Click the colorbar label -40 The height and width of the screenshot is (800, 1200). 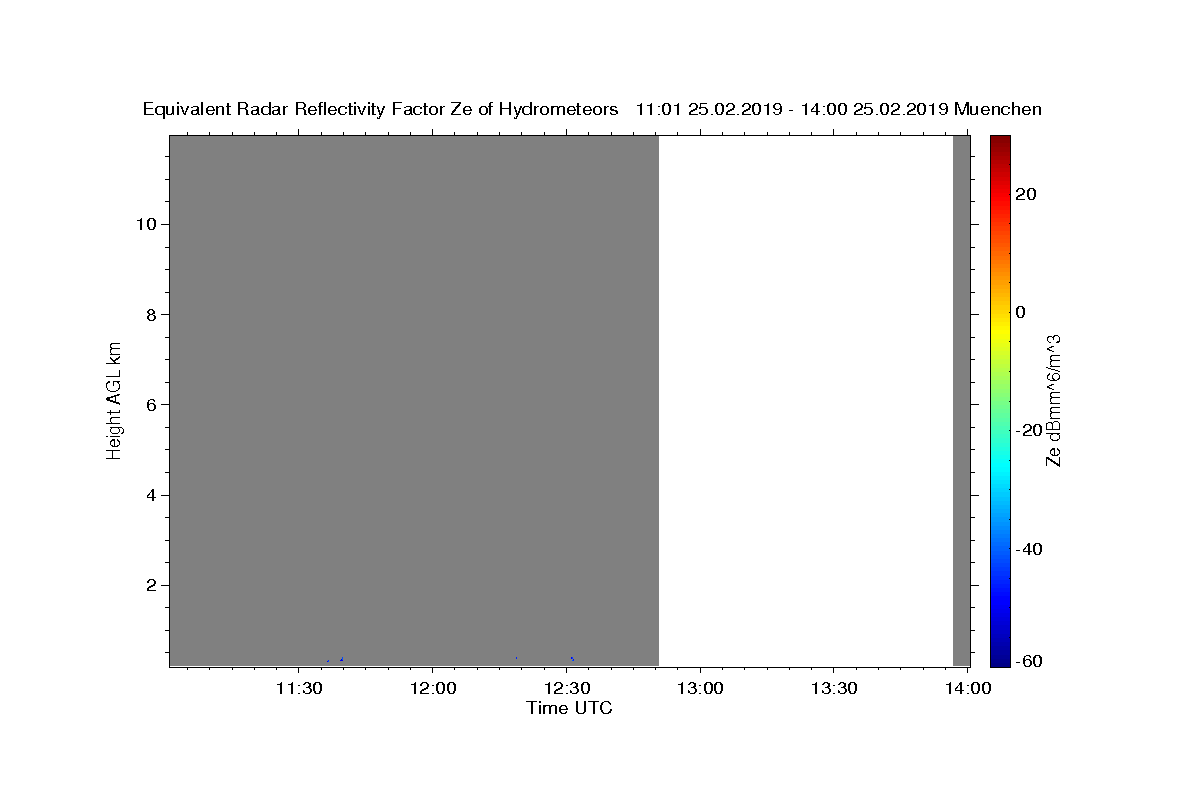1029,549
